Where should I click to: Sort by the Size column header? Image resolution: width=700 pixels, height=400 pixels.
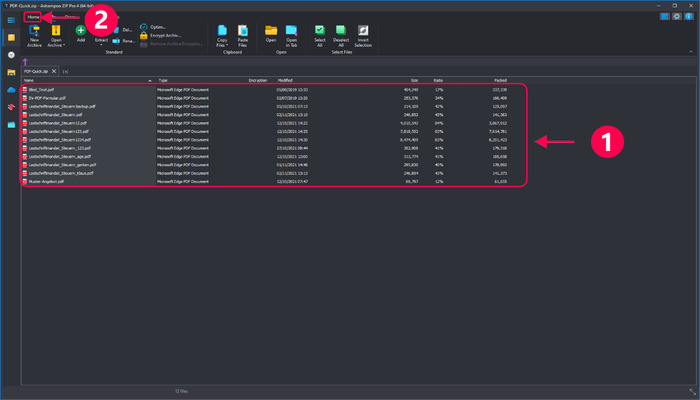[x=414, y=80]
